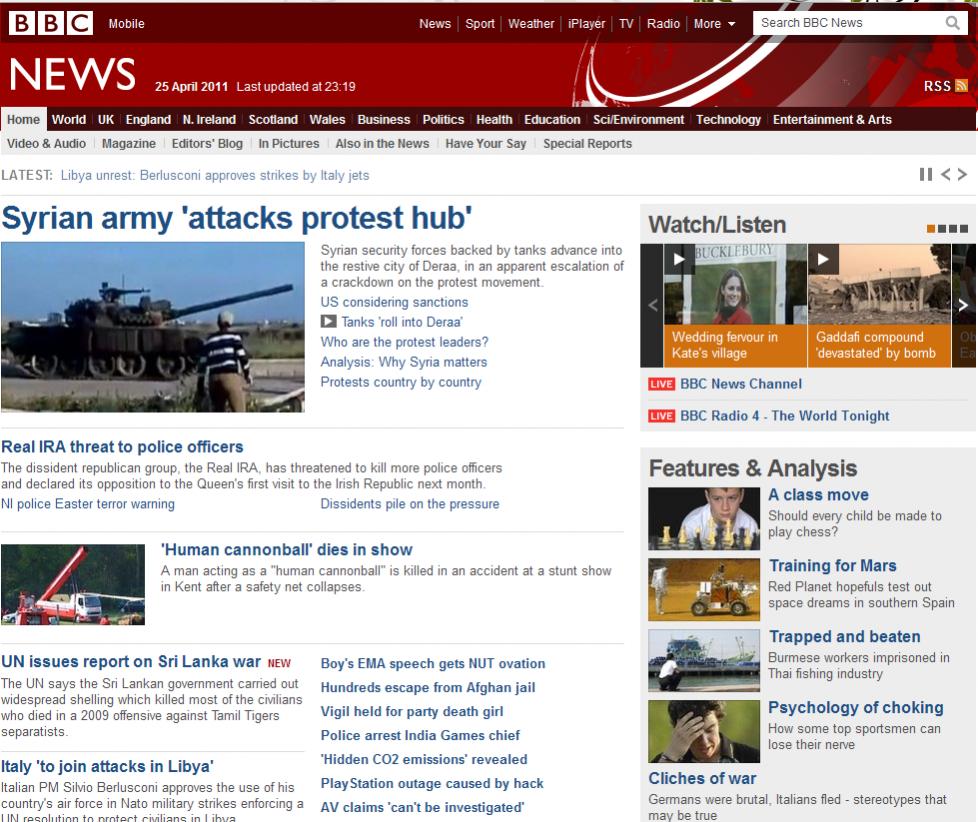Image resolution: width=978 pixels, height=822 pixels.
Task: Show previous latest ticker headline
Action: pos(946,175)
